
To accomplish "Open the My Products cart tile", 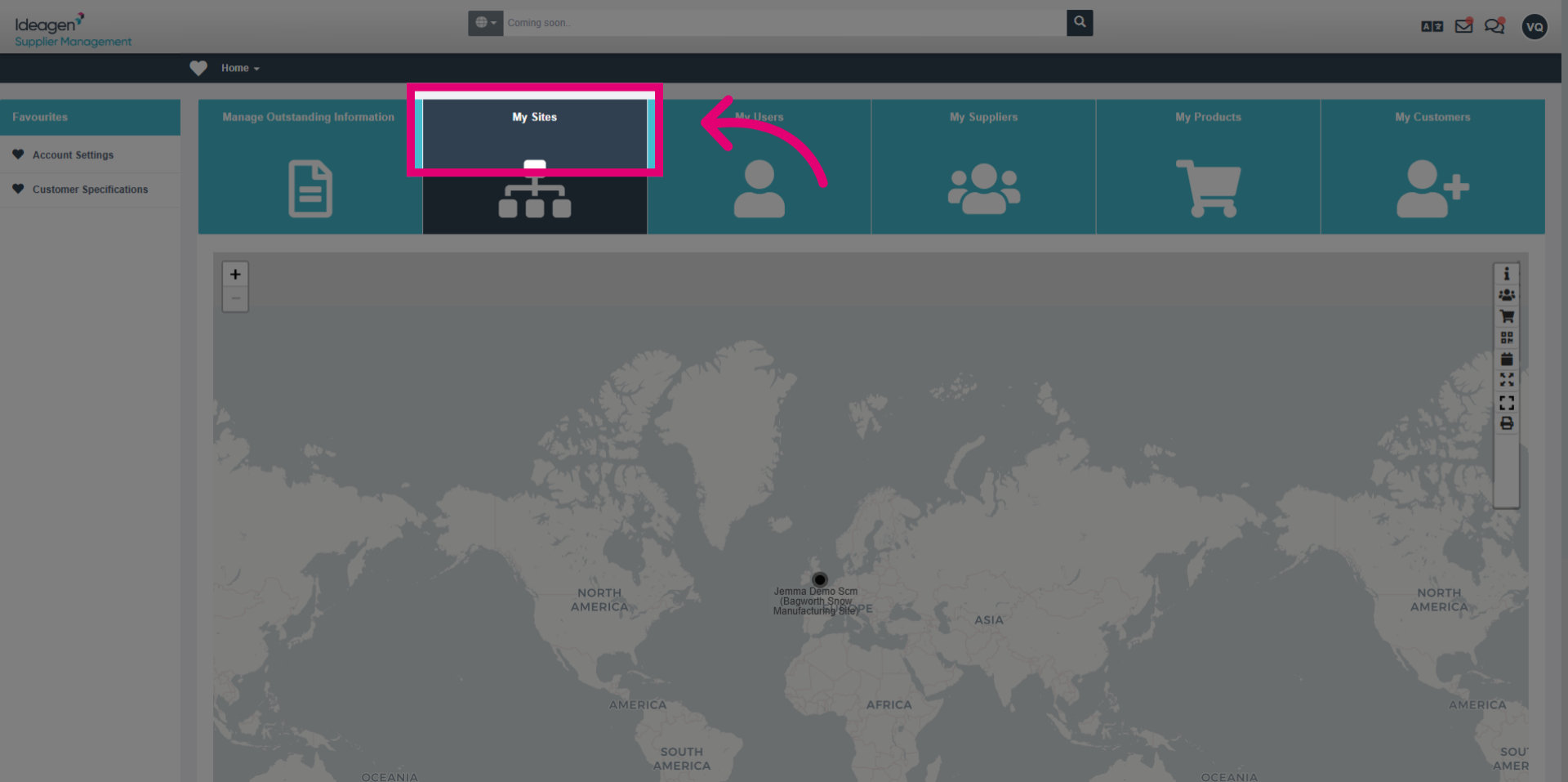I will (x=1208, y=167).
